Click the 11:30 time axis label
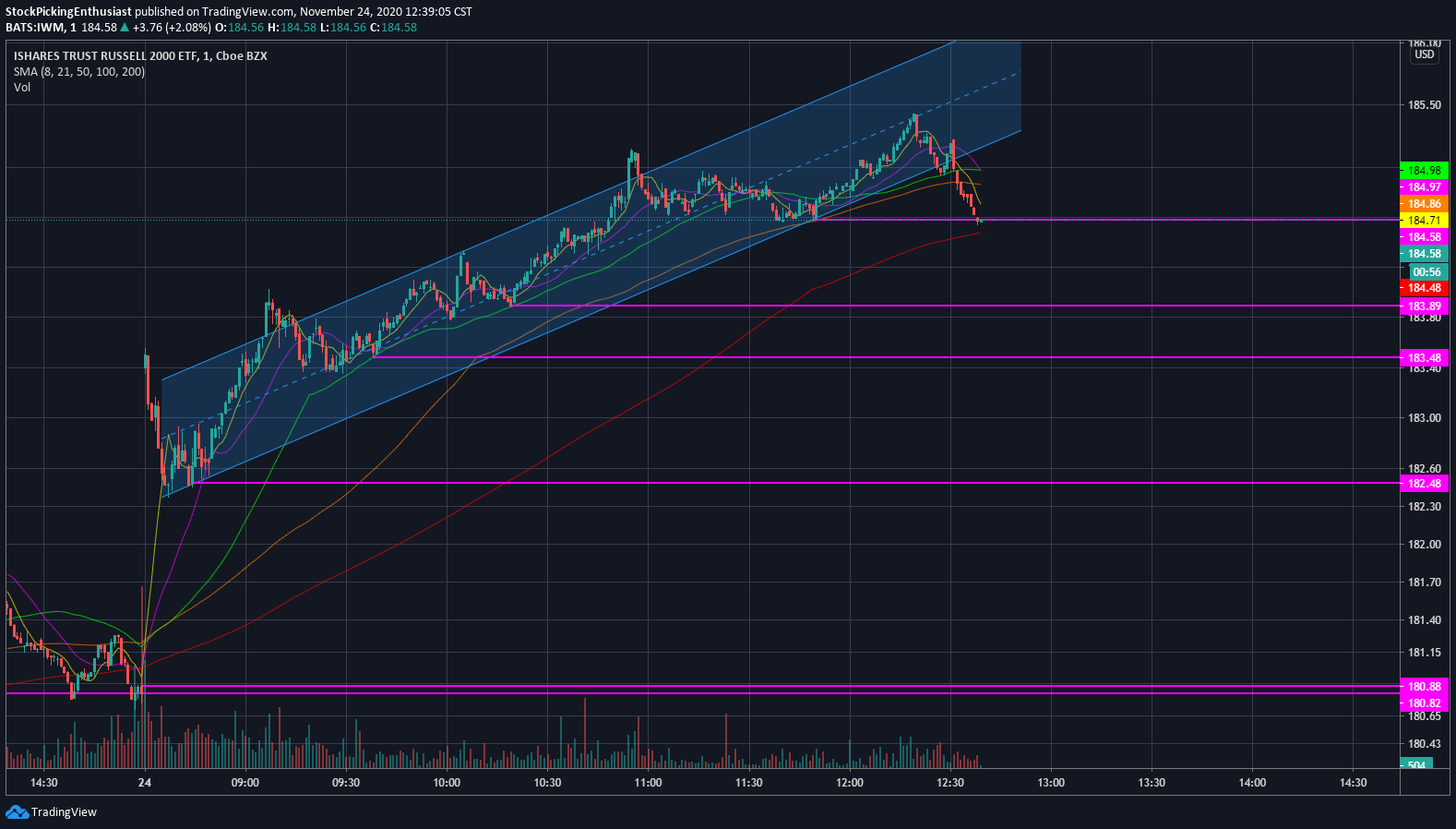This screenshot has width=1456, height=829. point(748,783)
